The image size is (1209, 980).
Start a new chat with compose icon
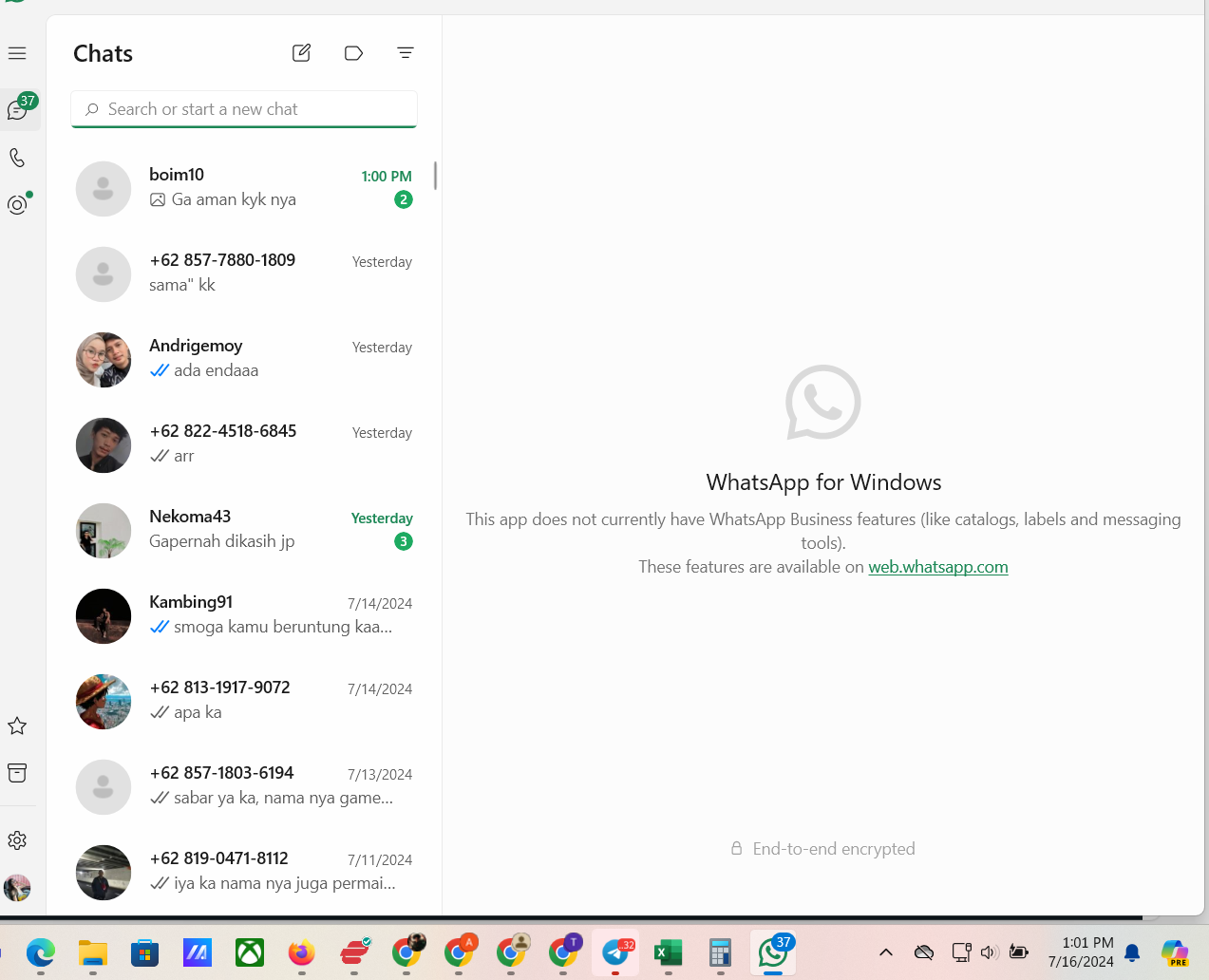(x=301, y=53)
